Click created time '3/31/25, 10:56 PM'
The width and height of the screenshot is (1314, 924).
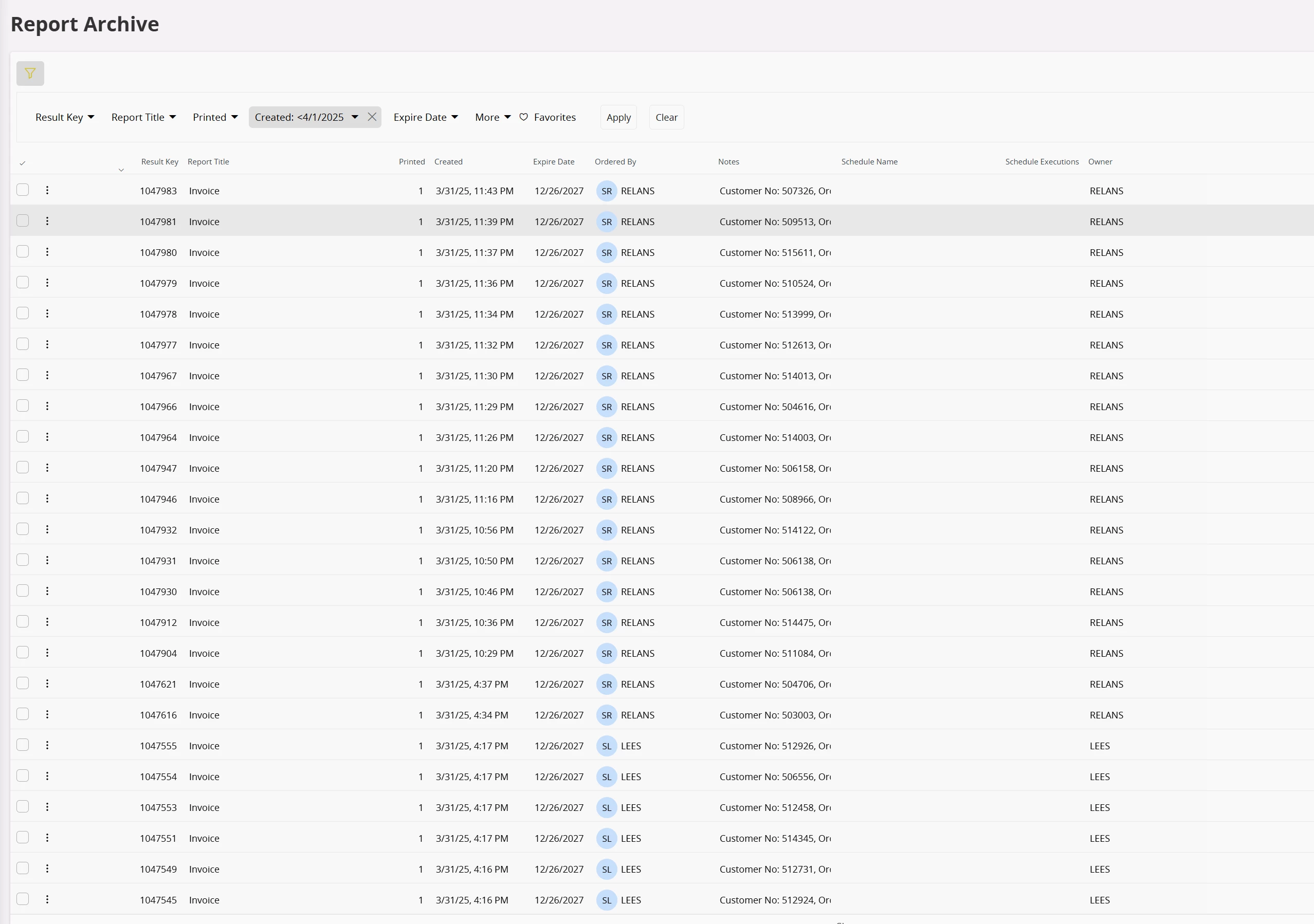click(x=474, y=530)
